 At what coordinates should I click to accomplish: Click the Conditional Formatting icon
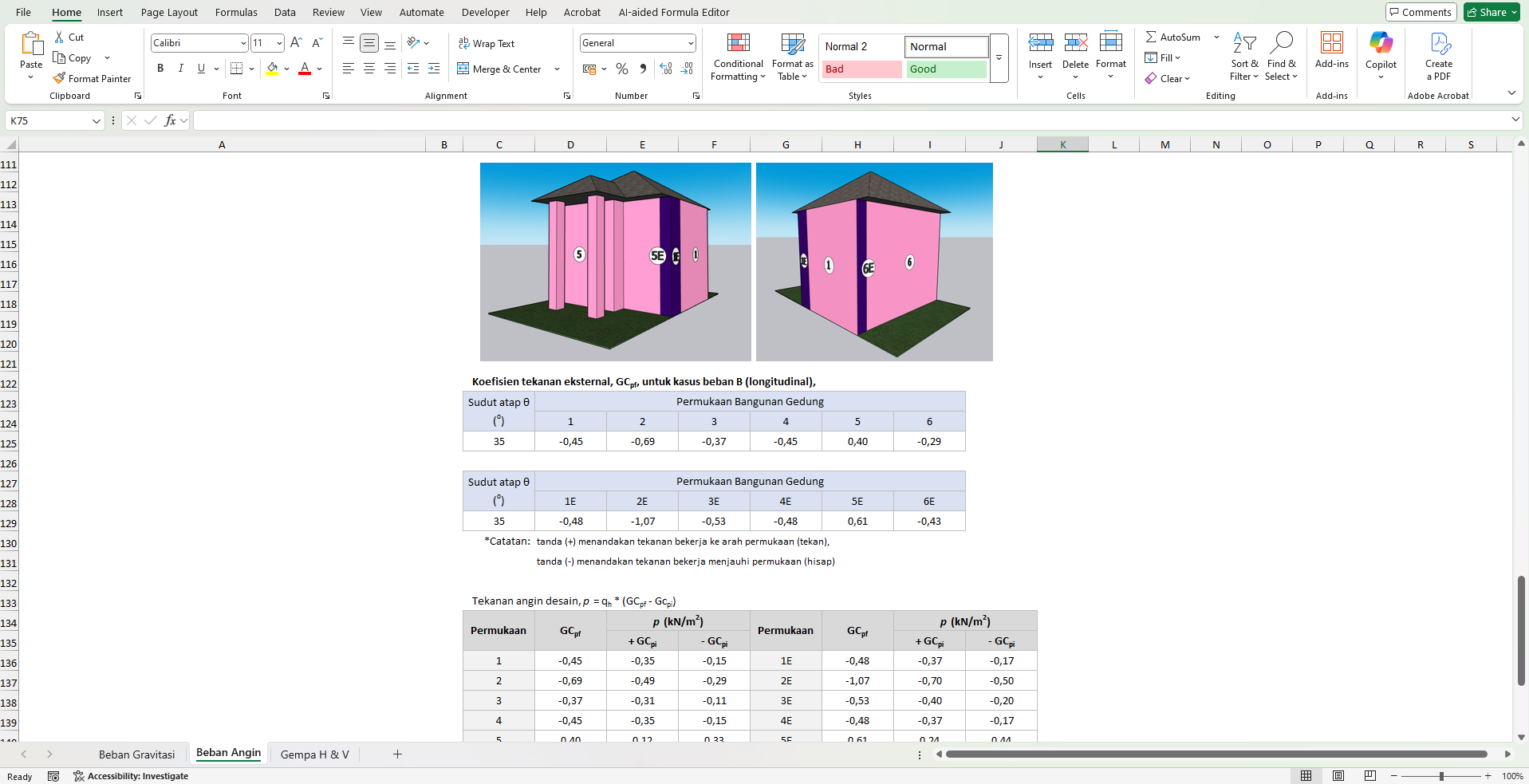pyautogui.click(x=738, y=43)
